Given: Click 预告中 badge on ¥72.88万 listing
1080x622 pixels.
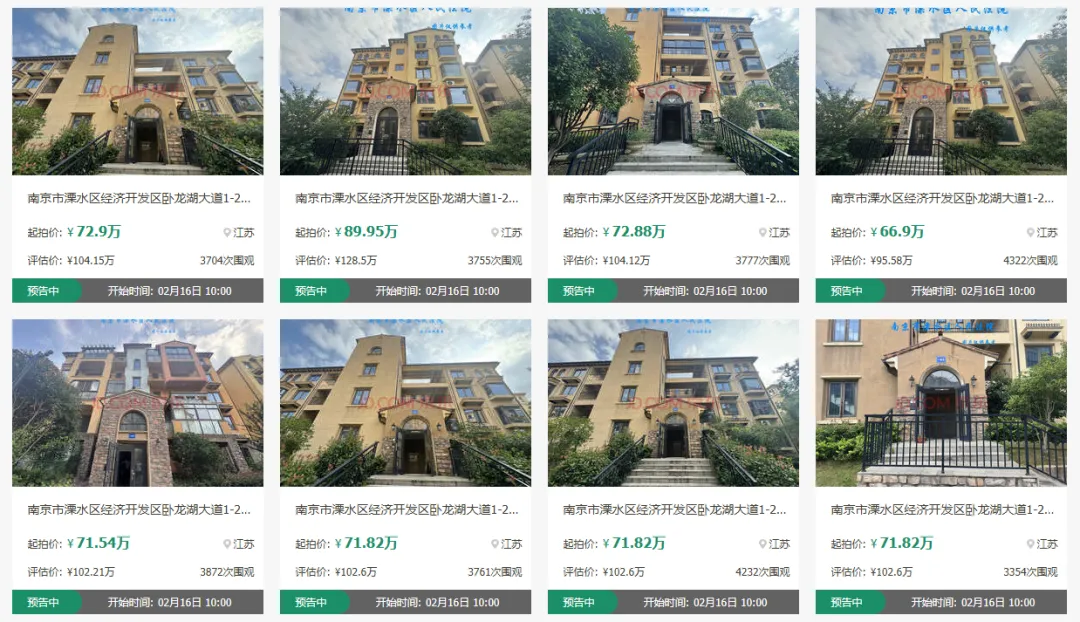Looking at the screenshot, I should click(579, 291).
